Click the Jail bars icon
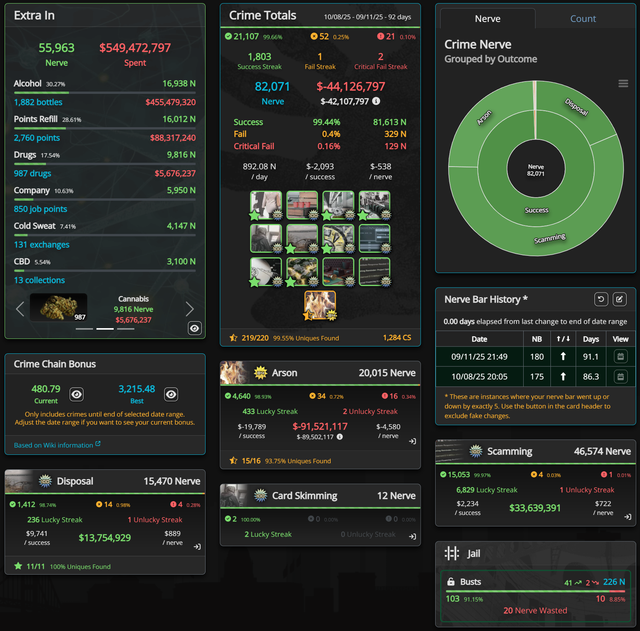This screenshot has height=631, width=640. click(451, 553)
